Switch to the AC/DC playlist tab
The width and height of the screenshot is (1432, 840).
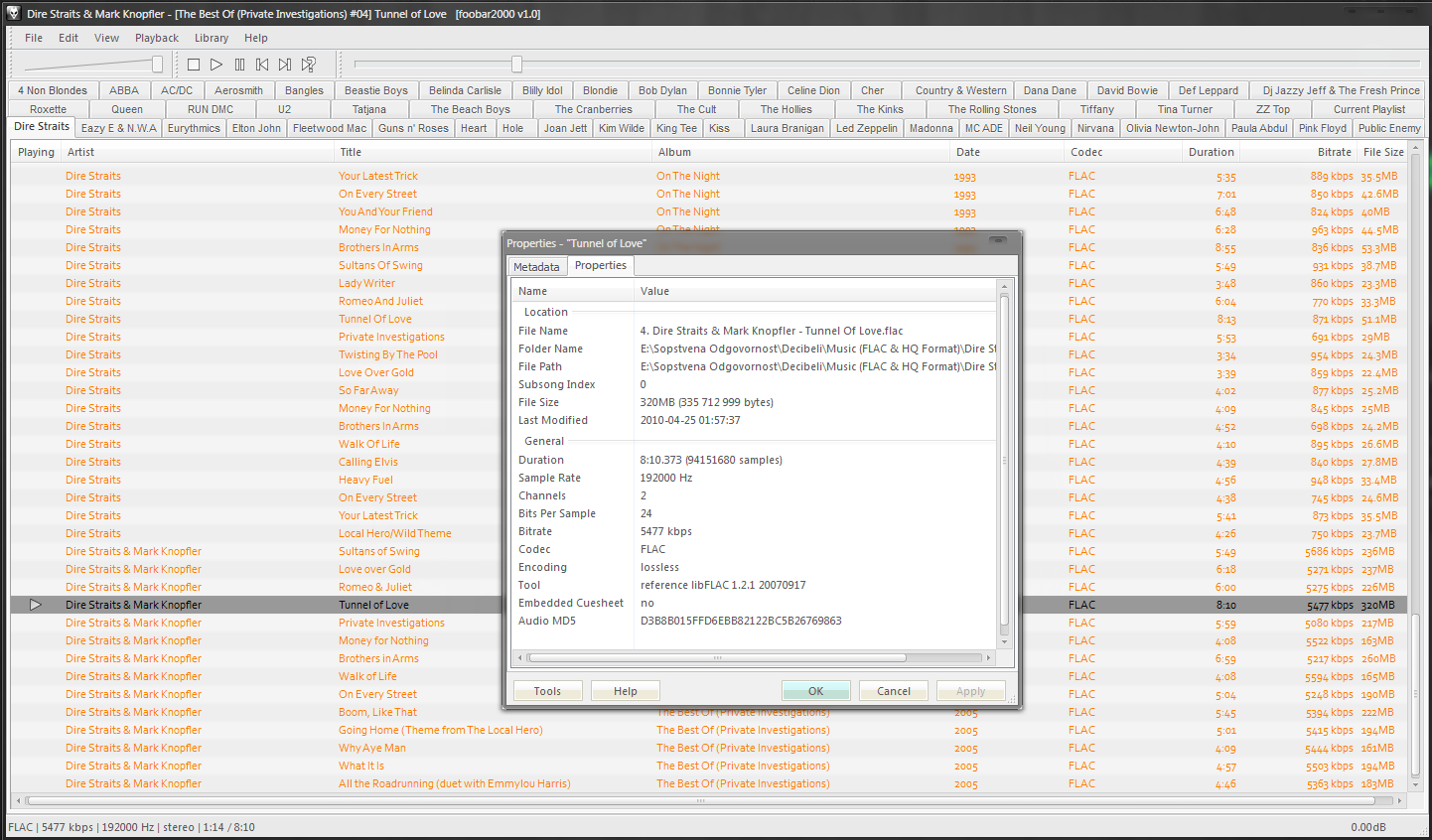177,90
